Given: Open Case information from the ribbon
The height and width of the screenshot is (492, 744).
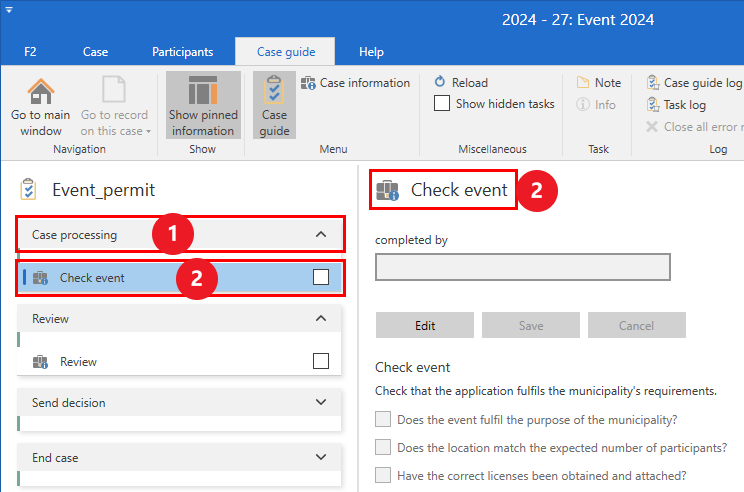Looking at the screenshot, I should 355,83.
